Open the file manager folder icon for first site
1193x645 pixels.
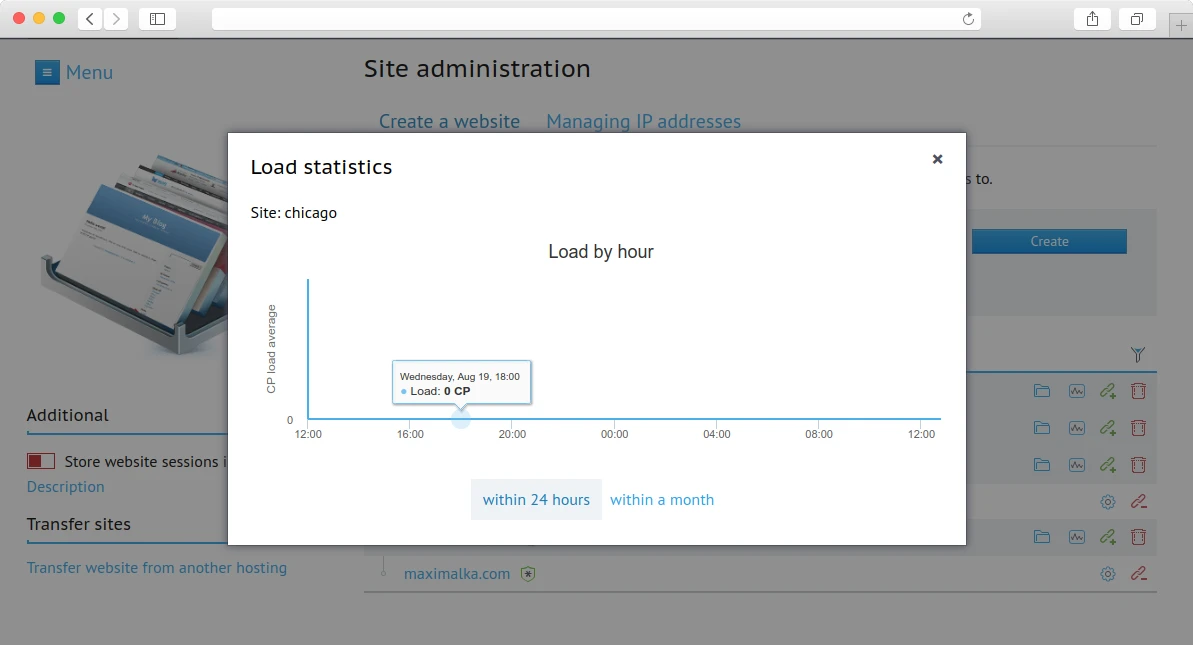click(x=1042, y=390)
